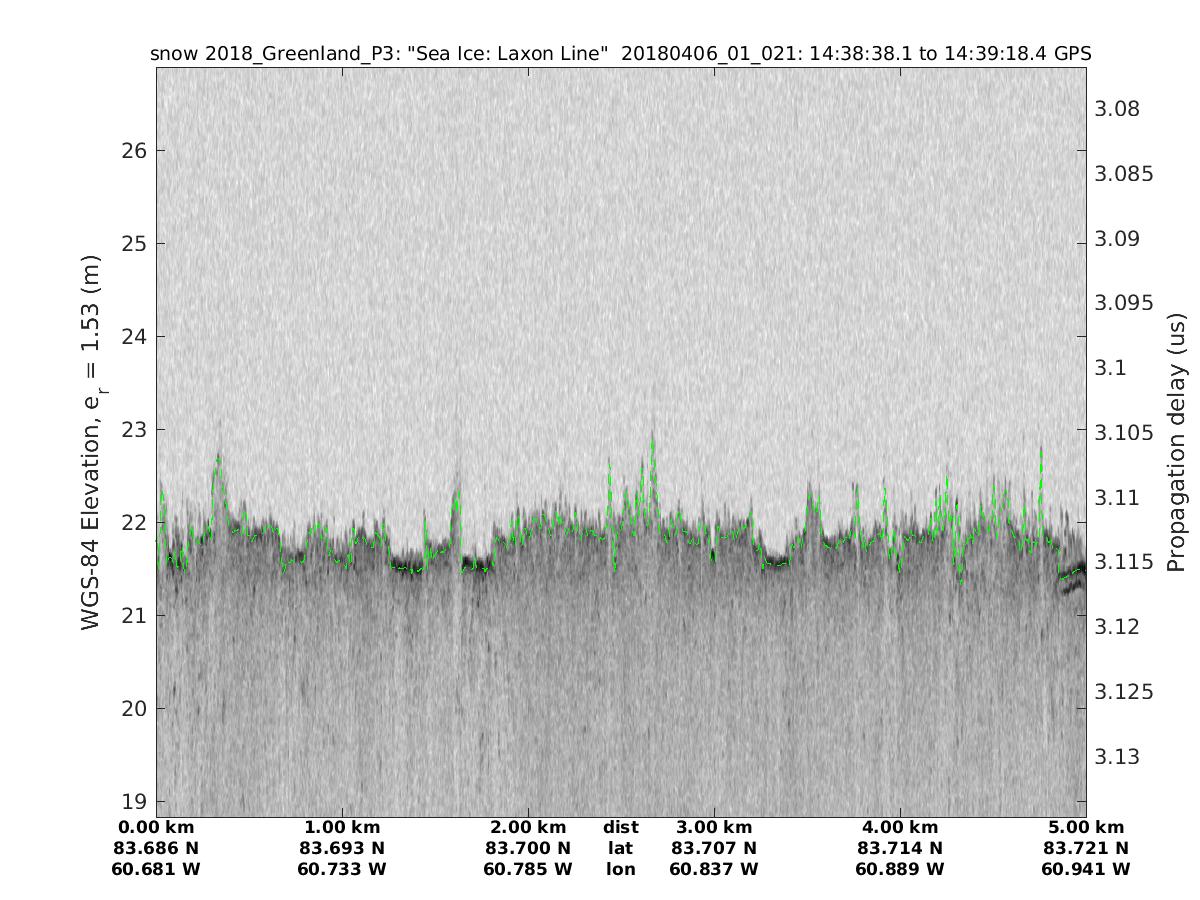Select the "2.00 km" distance tick label
This screenshot has height=900, width=1200.
coord(528,827)
